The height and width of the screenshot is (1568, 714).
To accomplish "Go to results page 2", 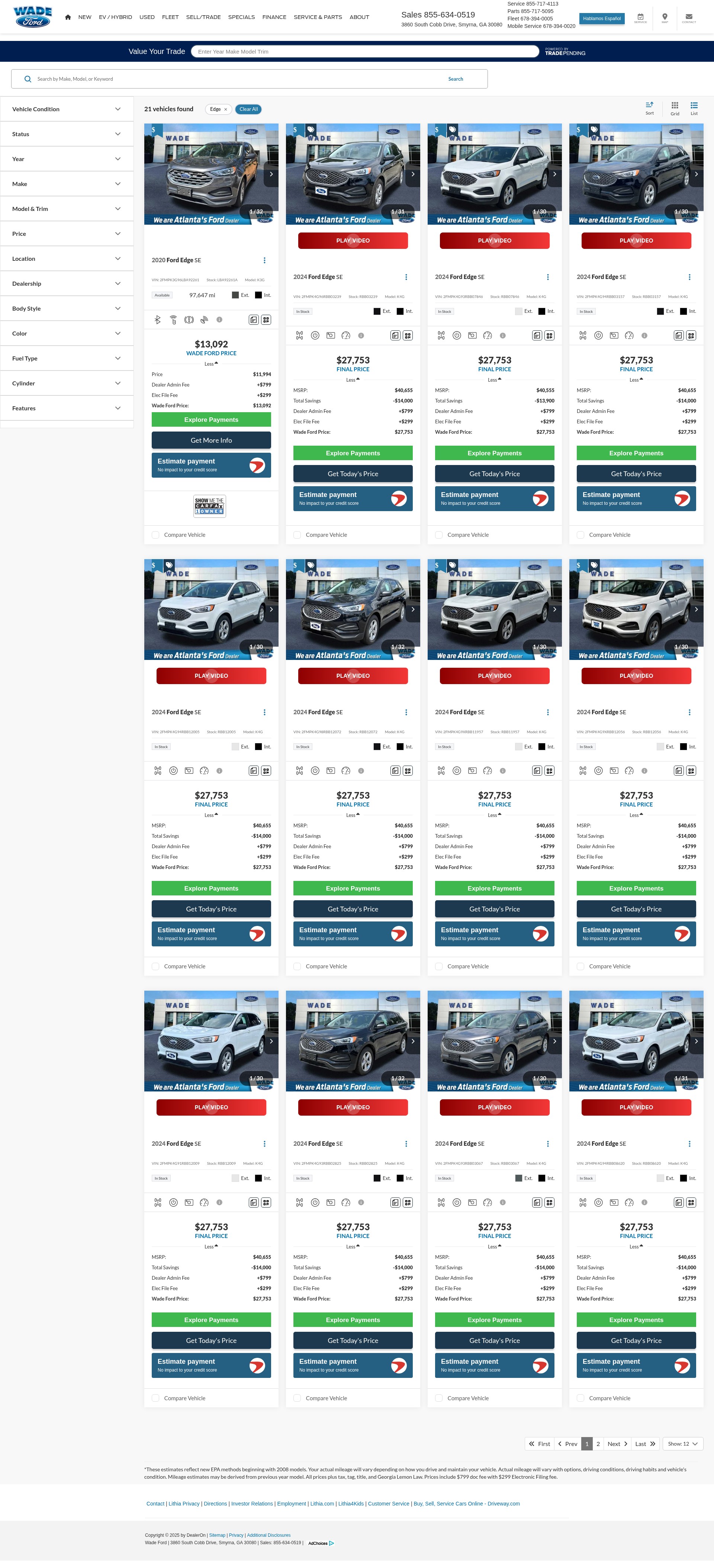I will (598, 1444).
